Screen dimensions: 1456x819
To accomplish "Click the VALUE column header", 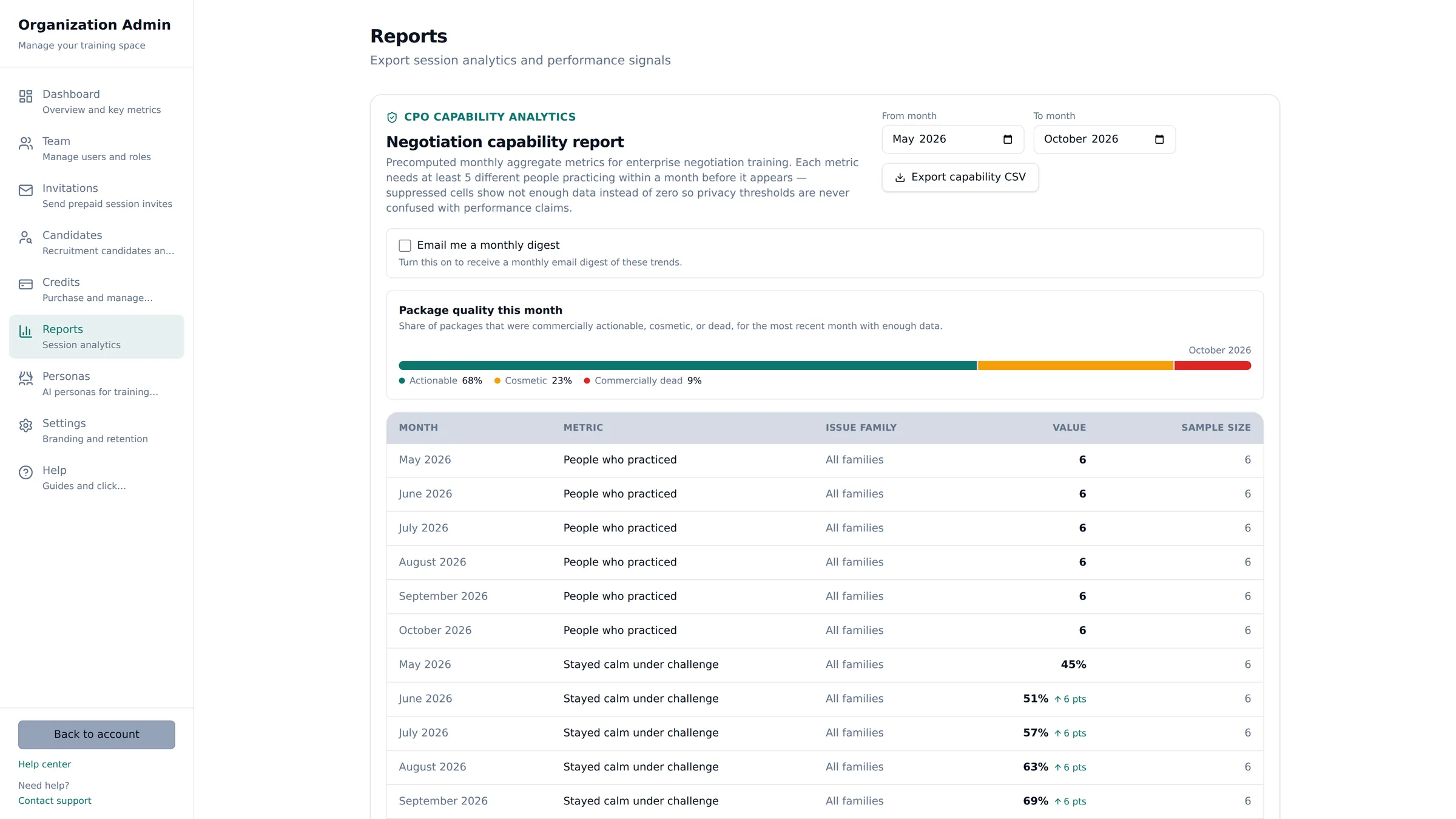I will 1069,428.
